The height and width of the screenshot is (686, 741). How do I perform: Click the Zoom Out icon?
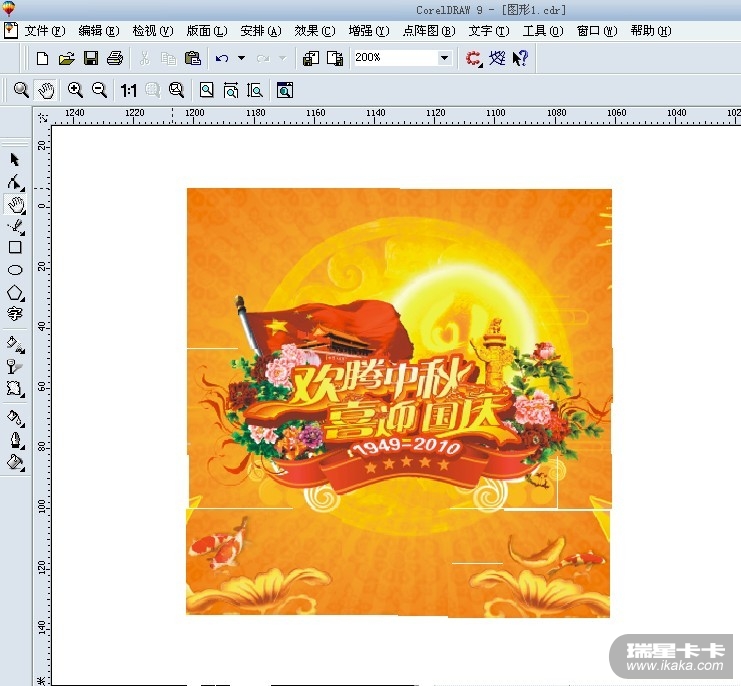(x=99, y=90)
